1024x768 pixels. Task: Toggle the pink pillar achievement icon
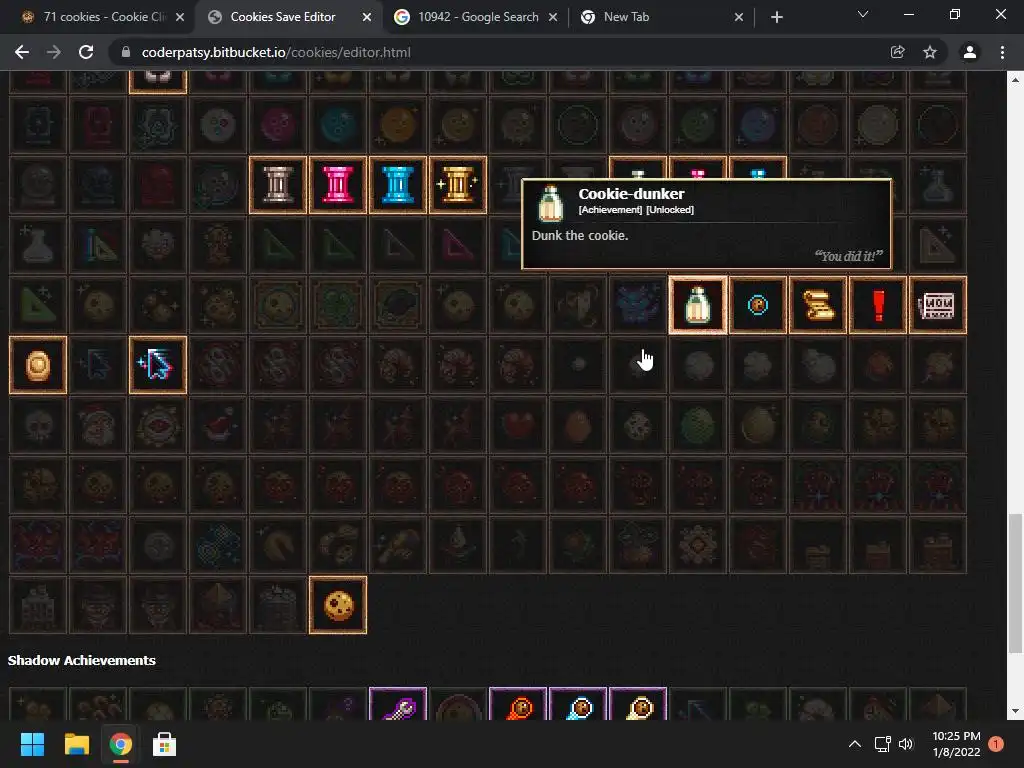338,185
